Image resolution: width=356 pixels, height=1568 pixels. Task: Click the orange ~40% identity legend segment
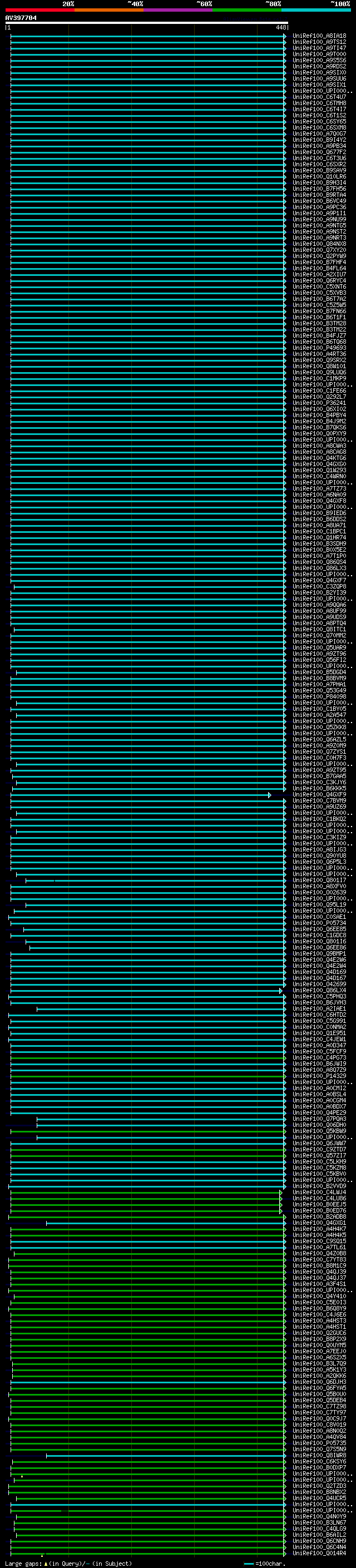click(108, 10)
